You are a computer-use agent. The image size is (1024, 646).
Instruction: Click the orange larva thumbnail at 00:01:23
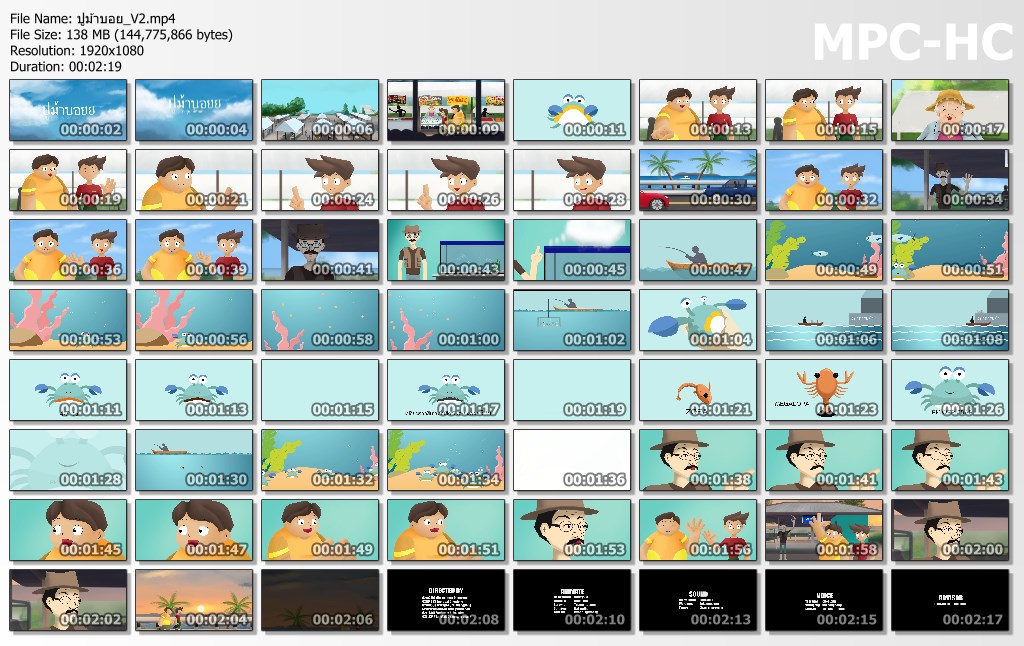(824, 391)
